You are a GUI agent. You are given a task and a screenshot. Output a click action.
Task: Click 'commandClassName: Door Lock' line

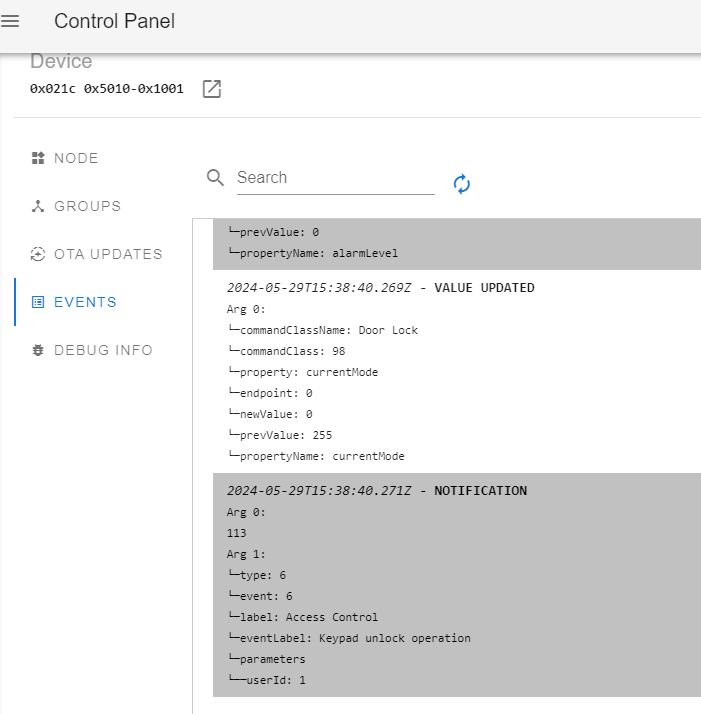pos(322,330)
